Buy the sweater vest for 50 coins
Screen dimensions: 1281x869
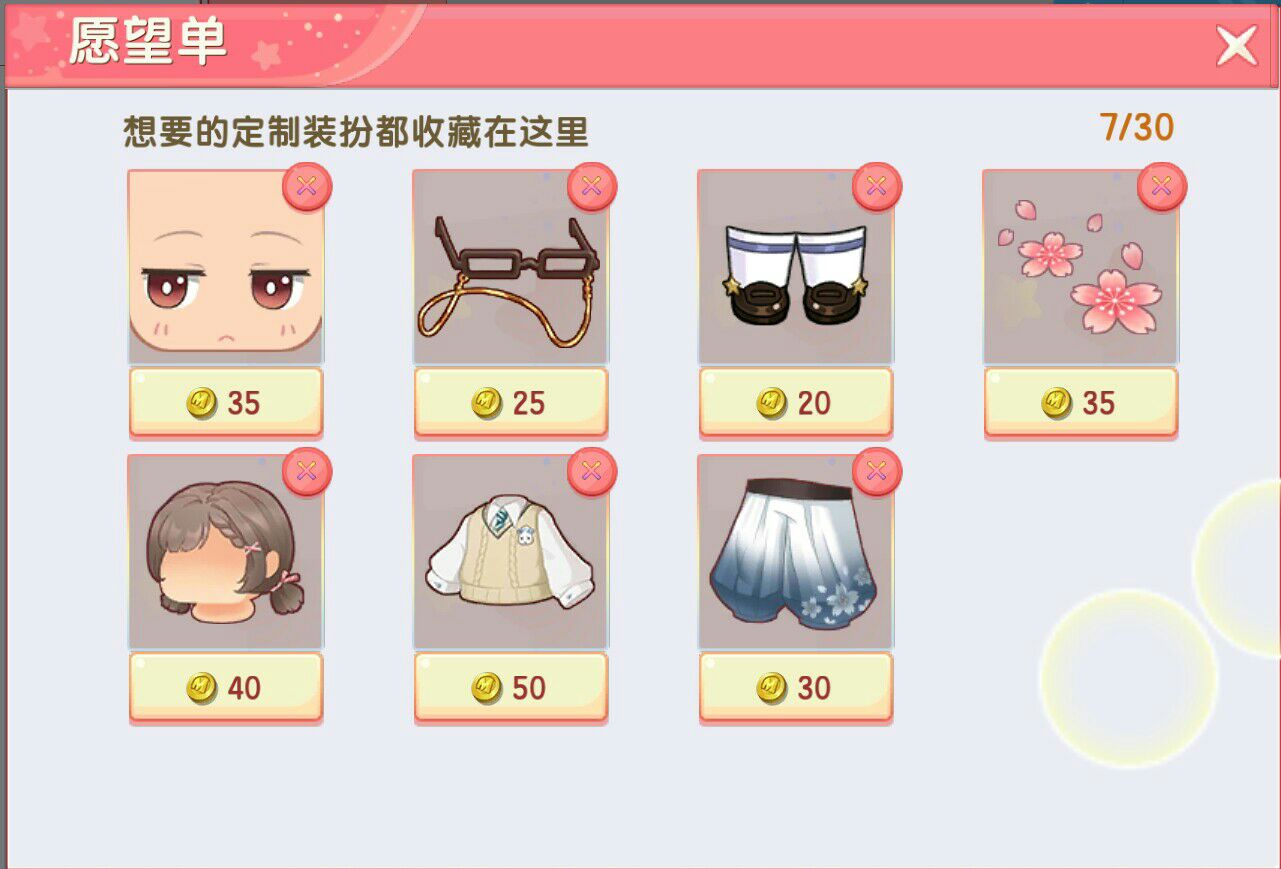(x=511, y=688)
